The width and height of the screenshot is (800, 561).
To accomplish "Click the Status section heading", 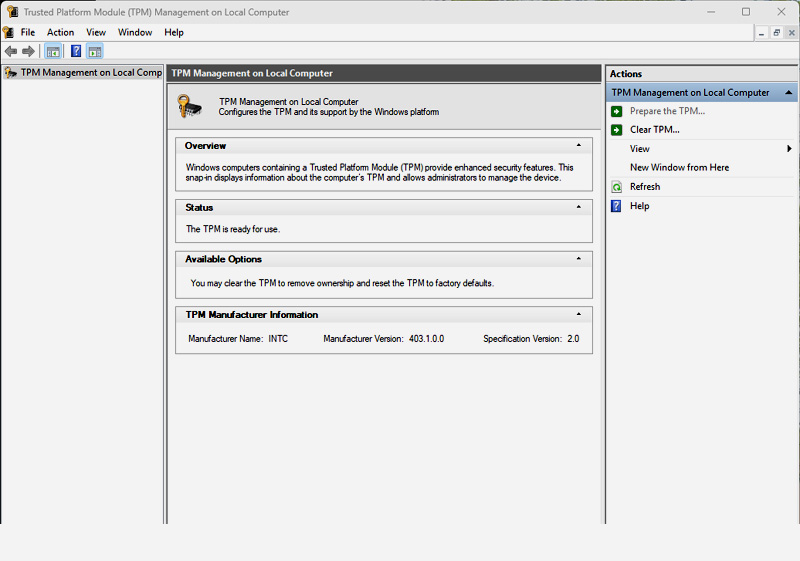I will click(199, 208).
